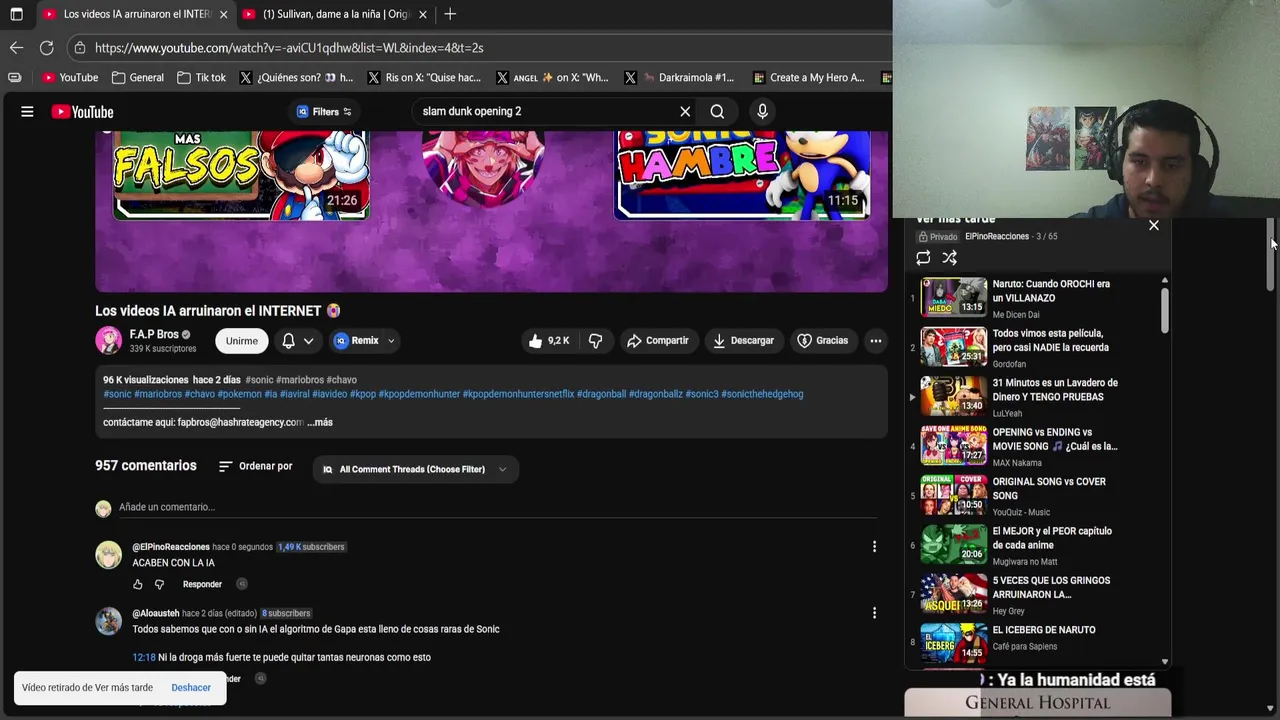This screenshot has height=720, width=1280.
Task: Start voice search with the microphone
Action: click(x=762, y=112)
